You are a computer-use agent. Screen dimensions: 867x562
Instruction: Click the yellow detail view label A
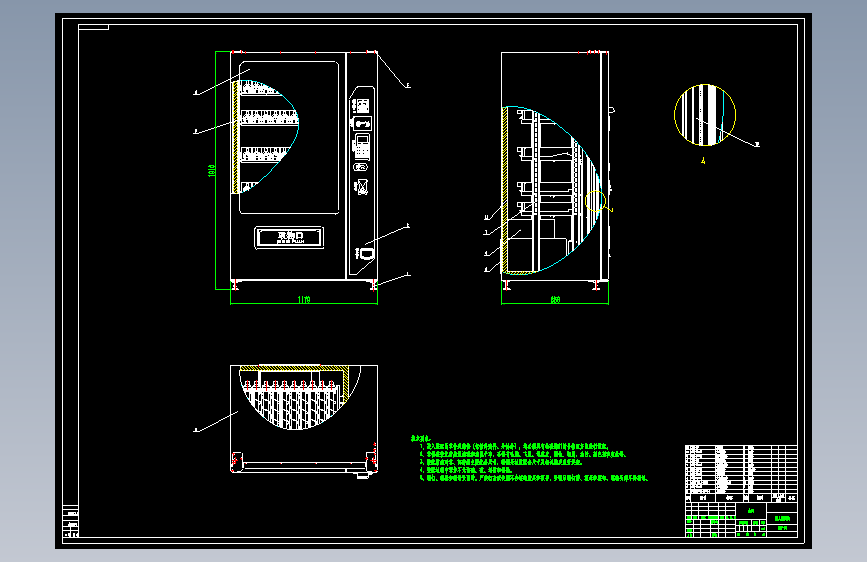coord(703,161)
